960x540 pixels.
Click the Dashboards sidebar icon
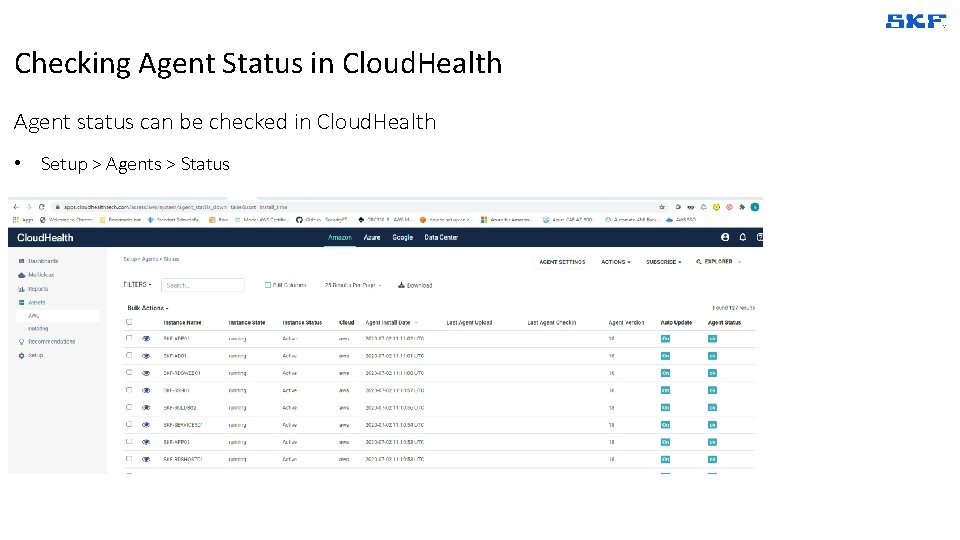(21, 261)
